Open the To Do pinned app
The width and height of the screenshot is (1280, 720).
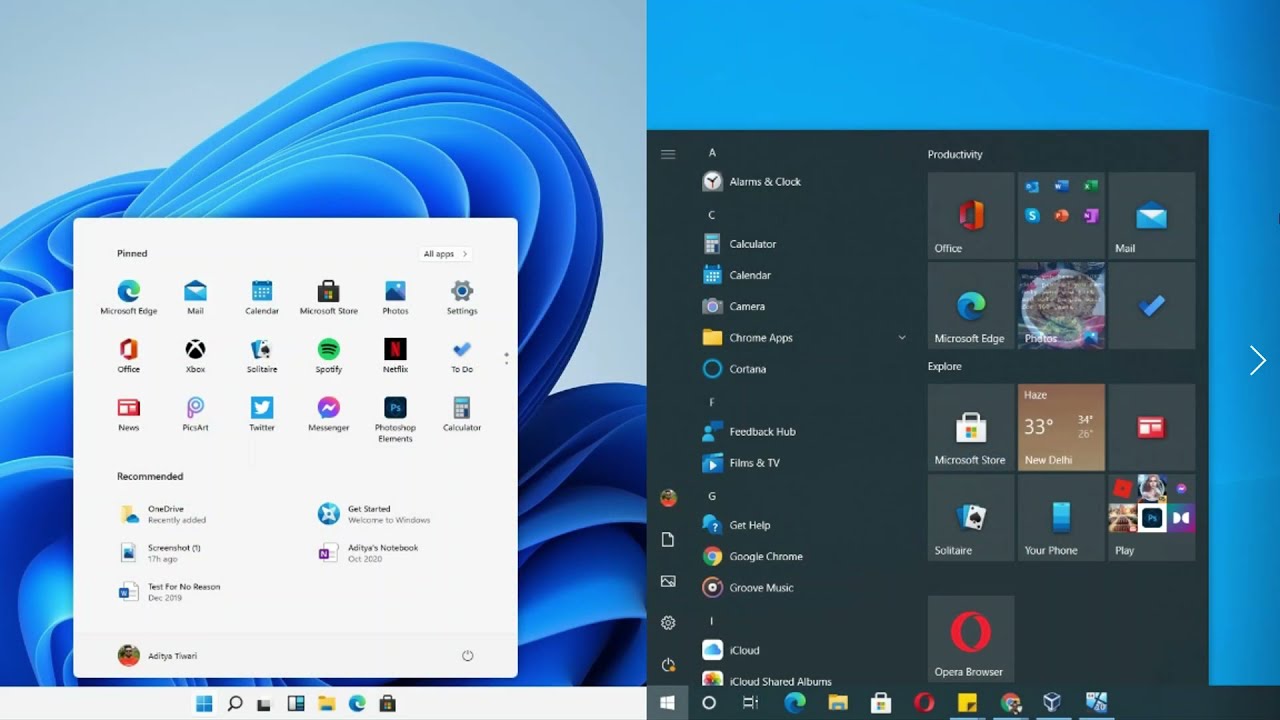[461, 355]
